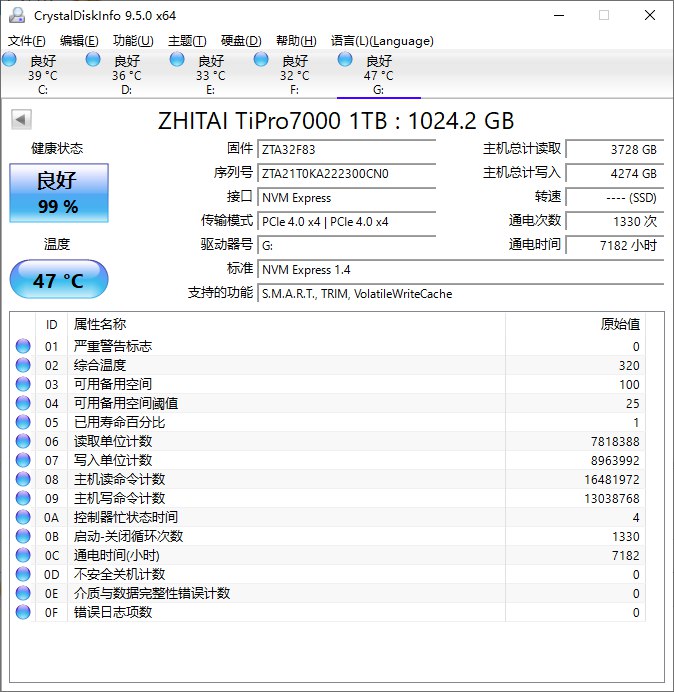This screenshot has height=692, width=674.
Task: Click total host writes value 4274 GB
Action: (614, 173)
